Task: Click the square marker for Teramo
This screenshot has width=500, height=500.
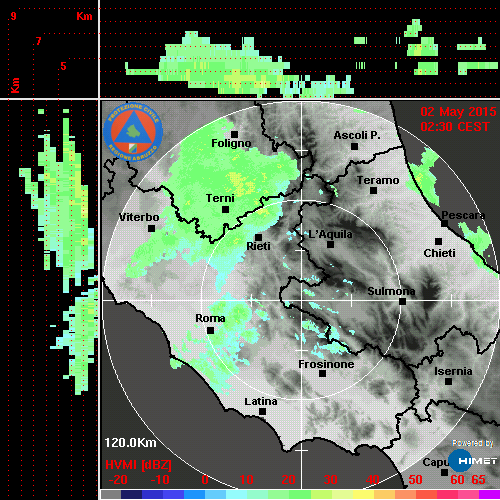Action: tap(374, 191)
